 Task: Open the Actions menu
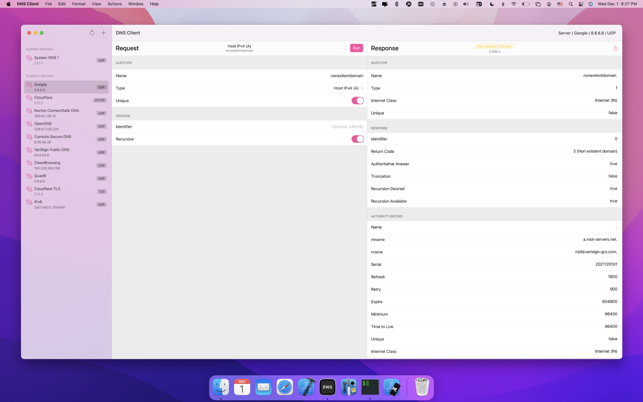(x=115, y=4)
